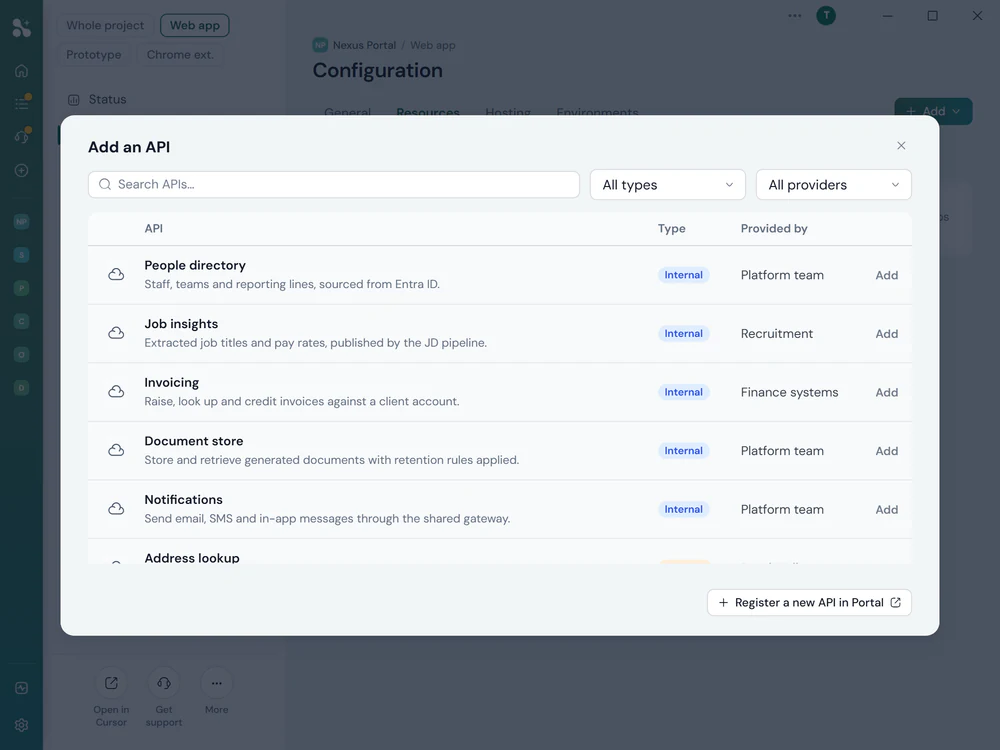Add the Notifications API
The width and height of the screenshot is (1000, 750).
point(886,510)
